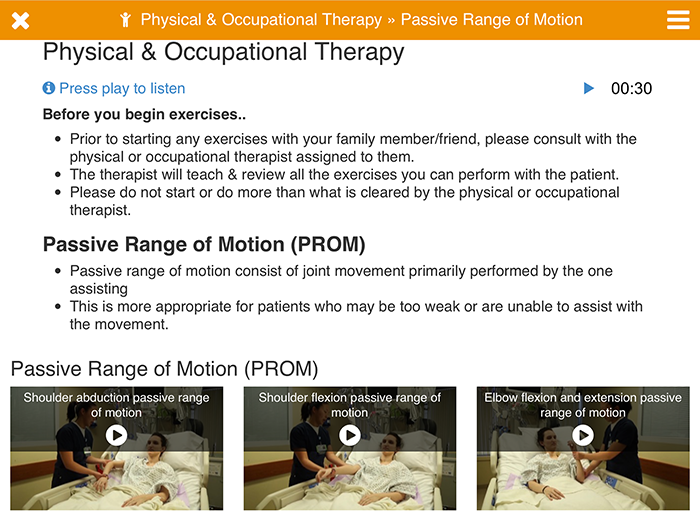Viewport: 700px width, 525px height.
Task: Click the info icon beside Press play
Action: click(49, 88)
